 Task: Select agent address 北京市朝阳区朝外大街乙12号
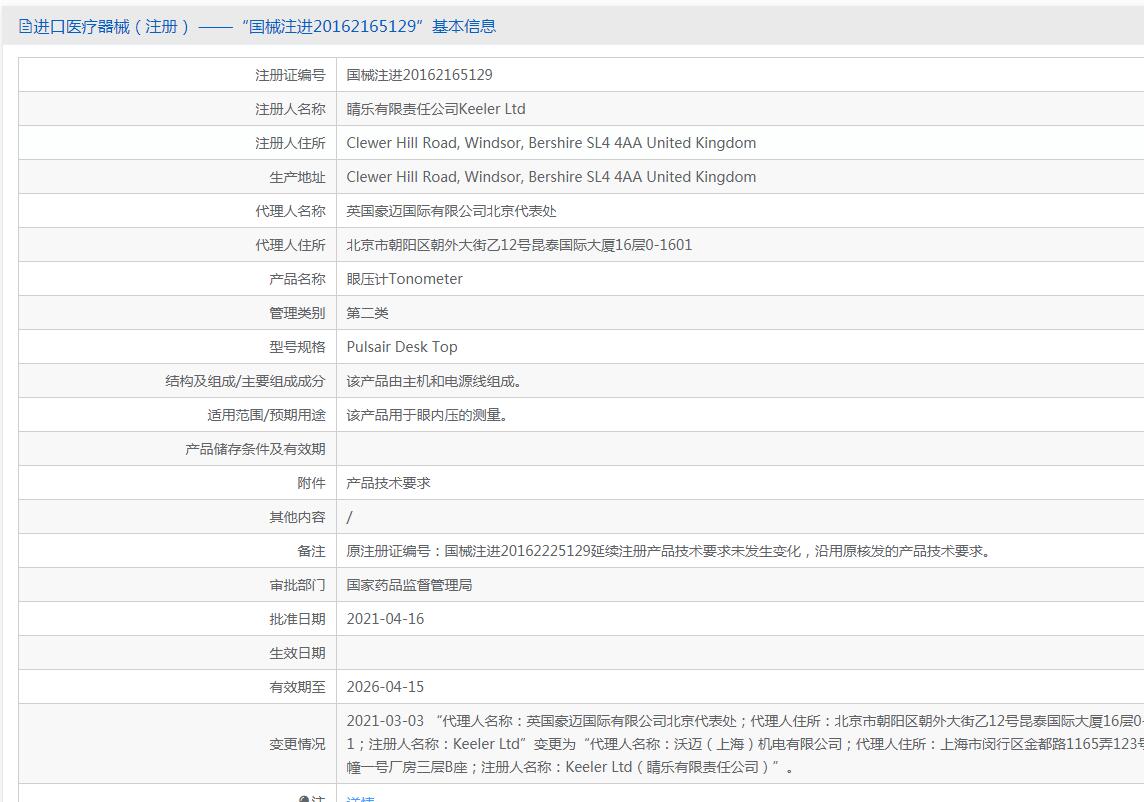(519, 245)
